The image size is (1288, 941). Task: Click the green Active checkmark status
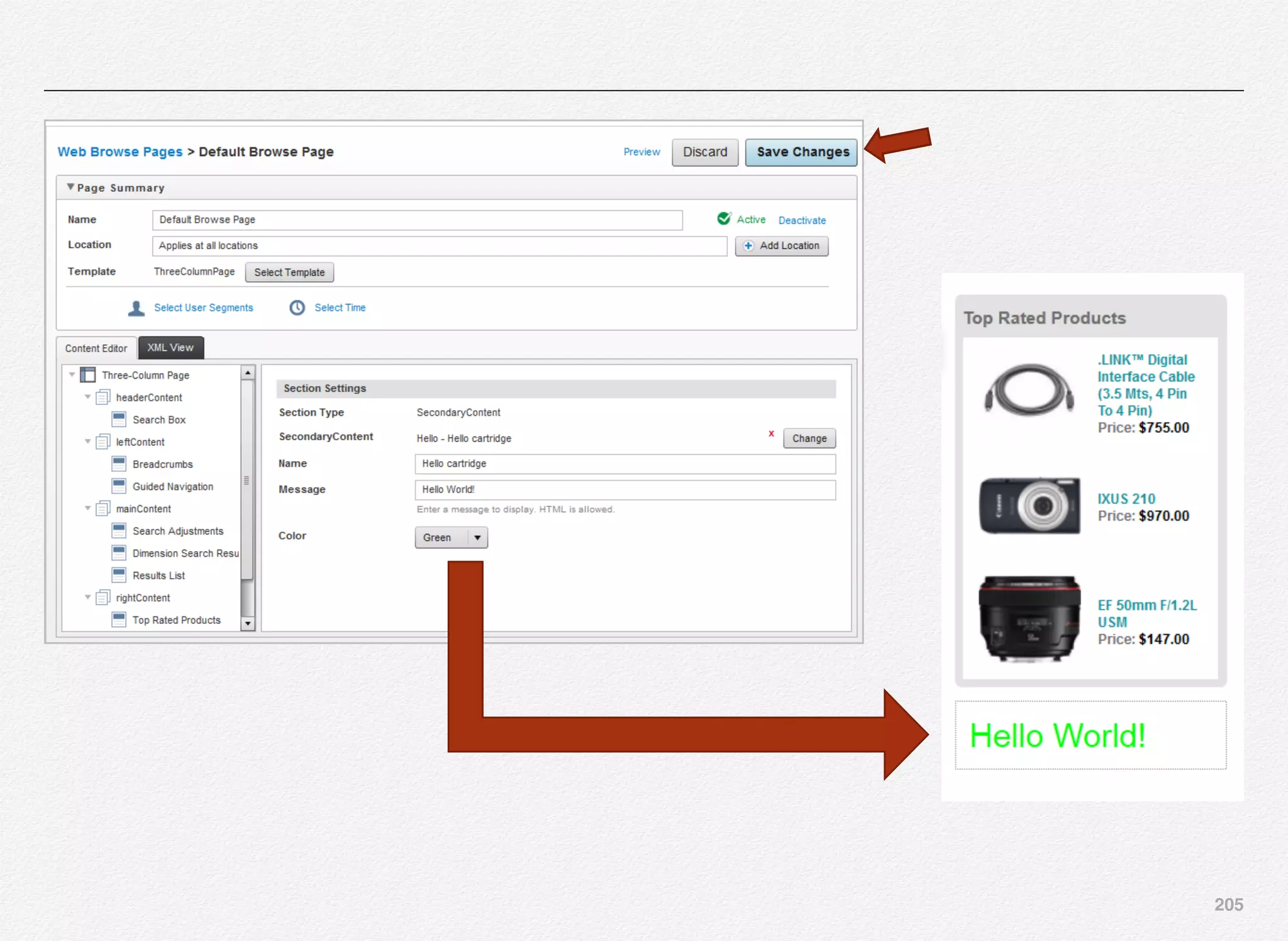pyautogui.click(x=724, y=218)
